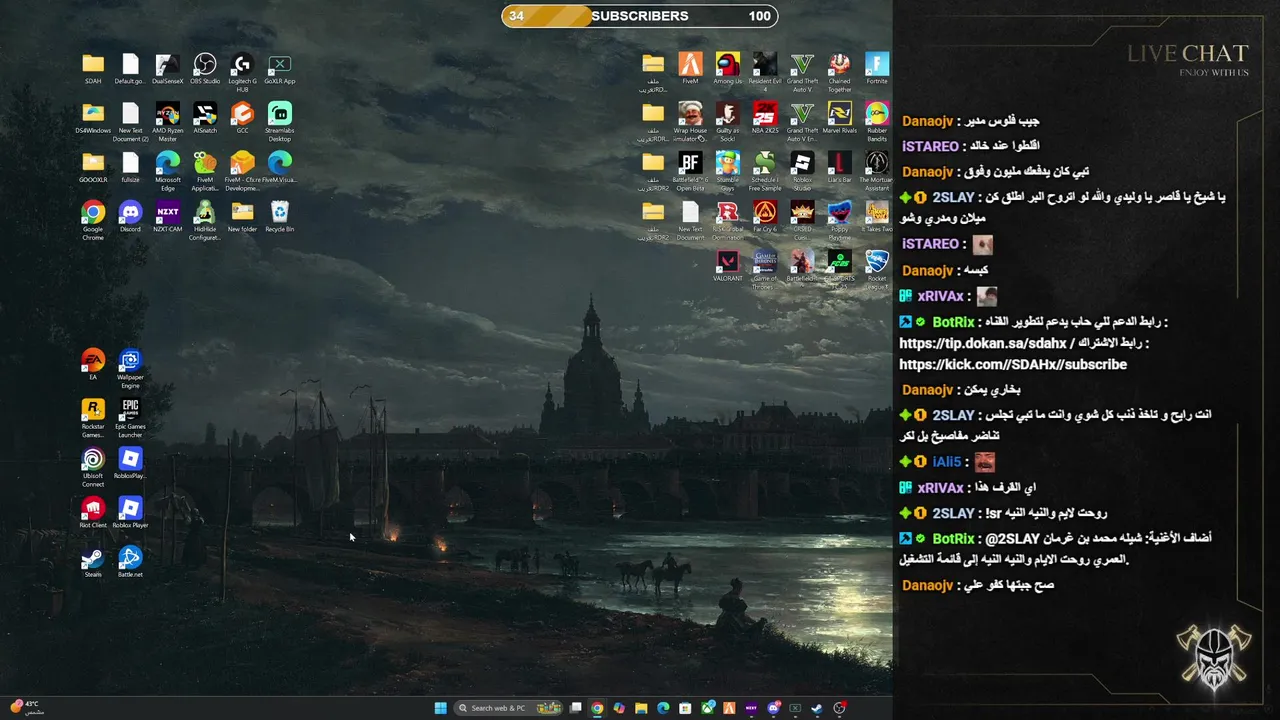
Task: Open the Windows Start menu
Action: [x=441, y=708]
